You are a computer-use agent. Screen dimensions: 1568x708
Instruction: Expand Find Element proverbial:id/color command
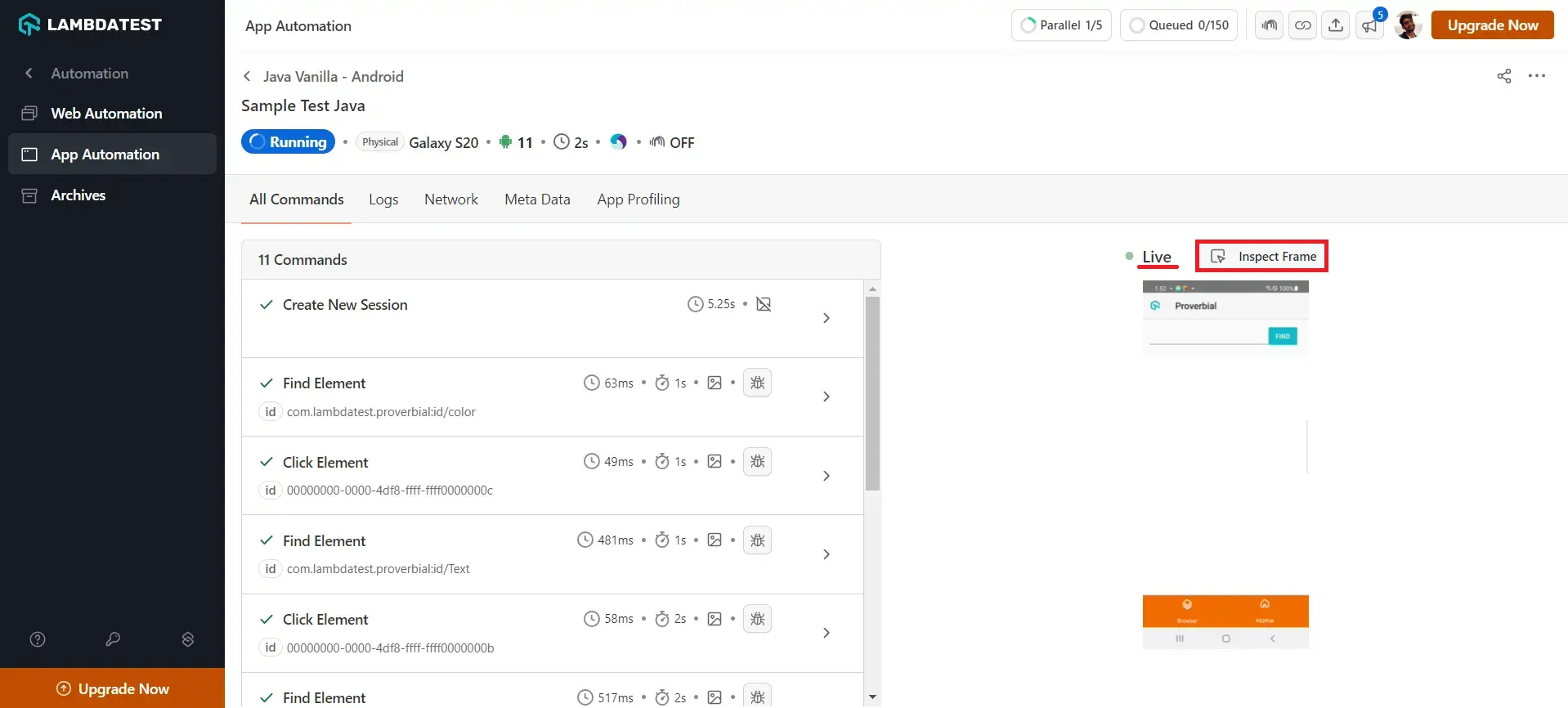tap(827, 397)
